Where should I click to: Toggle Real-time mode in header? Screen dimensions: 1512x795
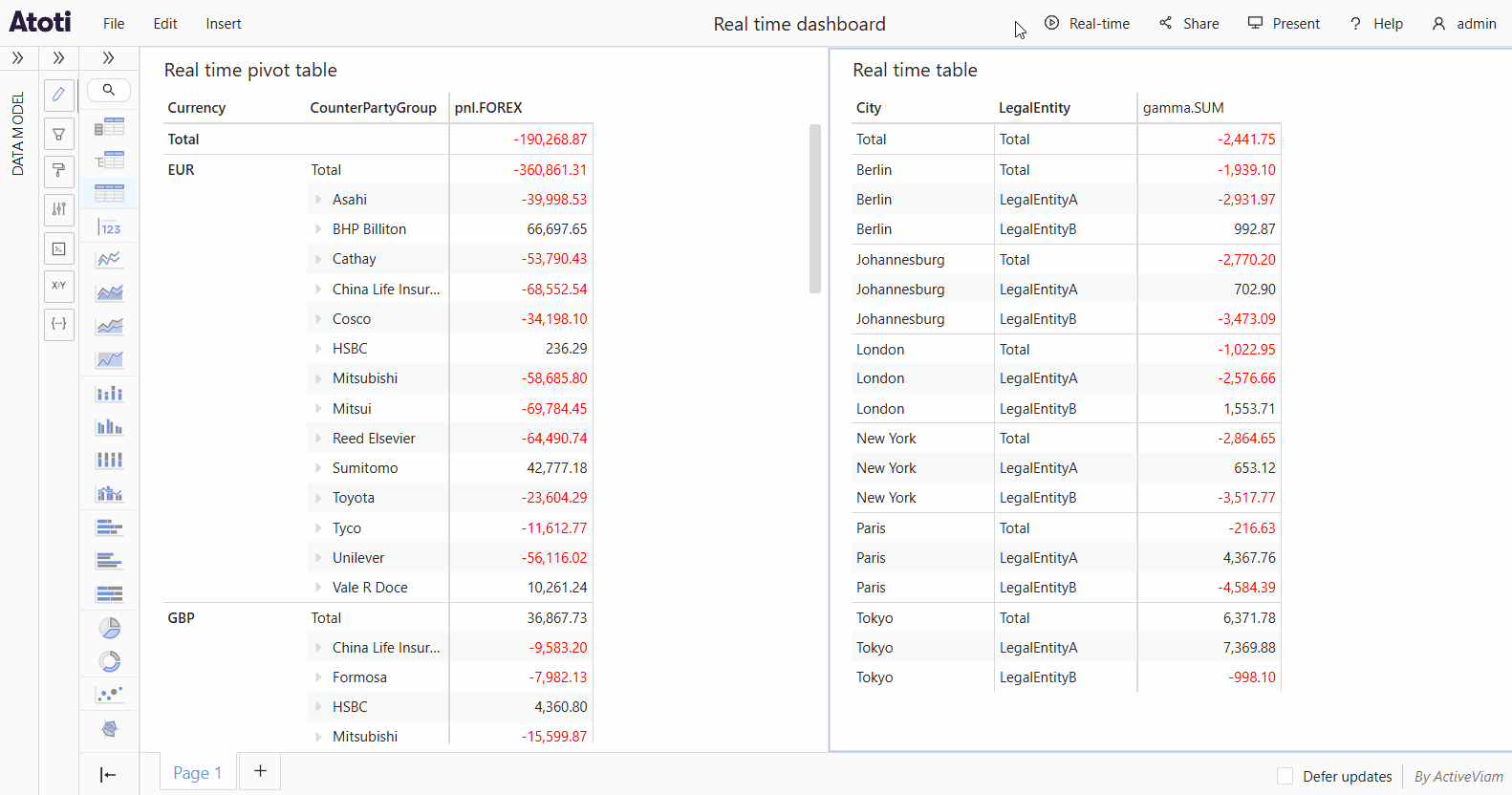coord(1087,24)
